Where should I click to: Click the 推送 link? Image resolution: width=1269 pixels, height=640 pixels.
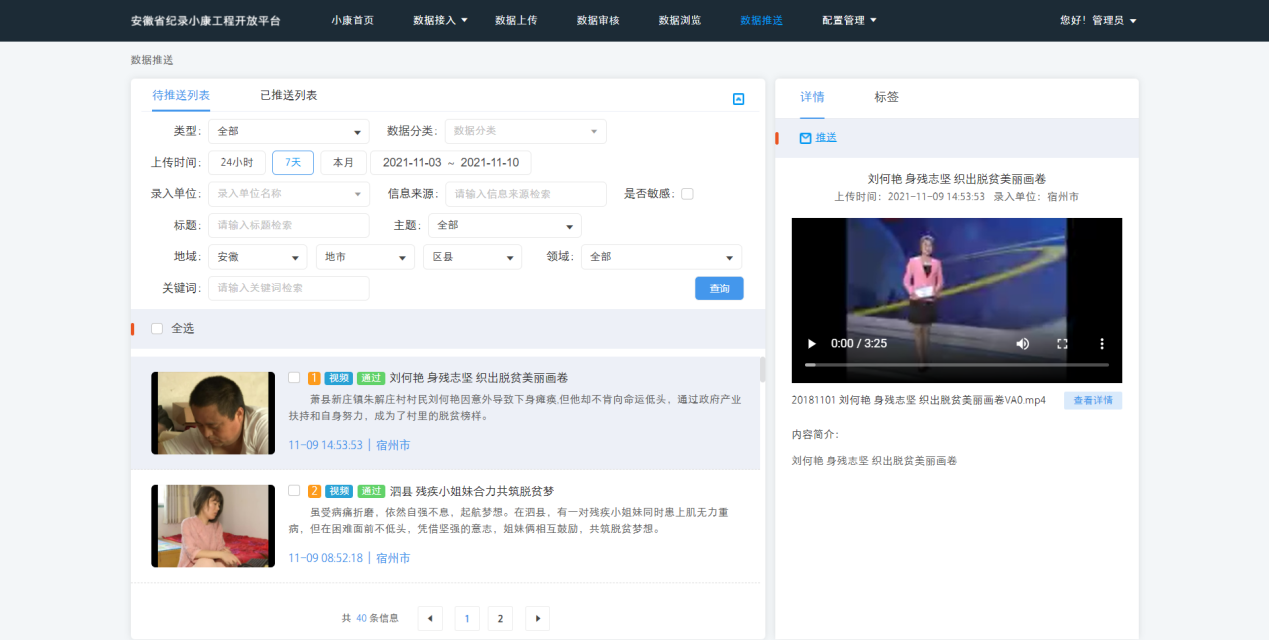click(x=826, y=138)
